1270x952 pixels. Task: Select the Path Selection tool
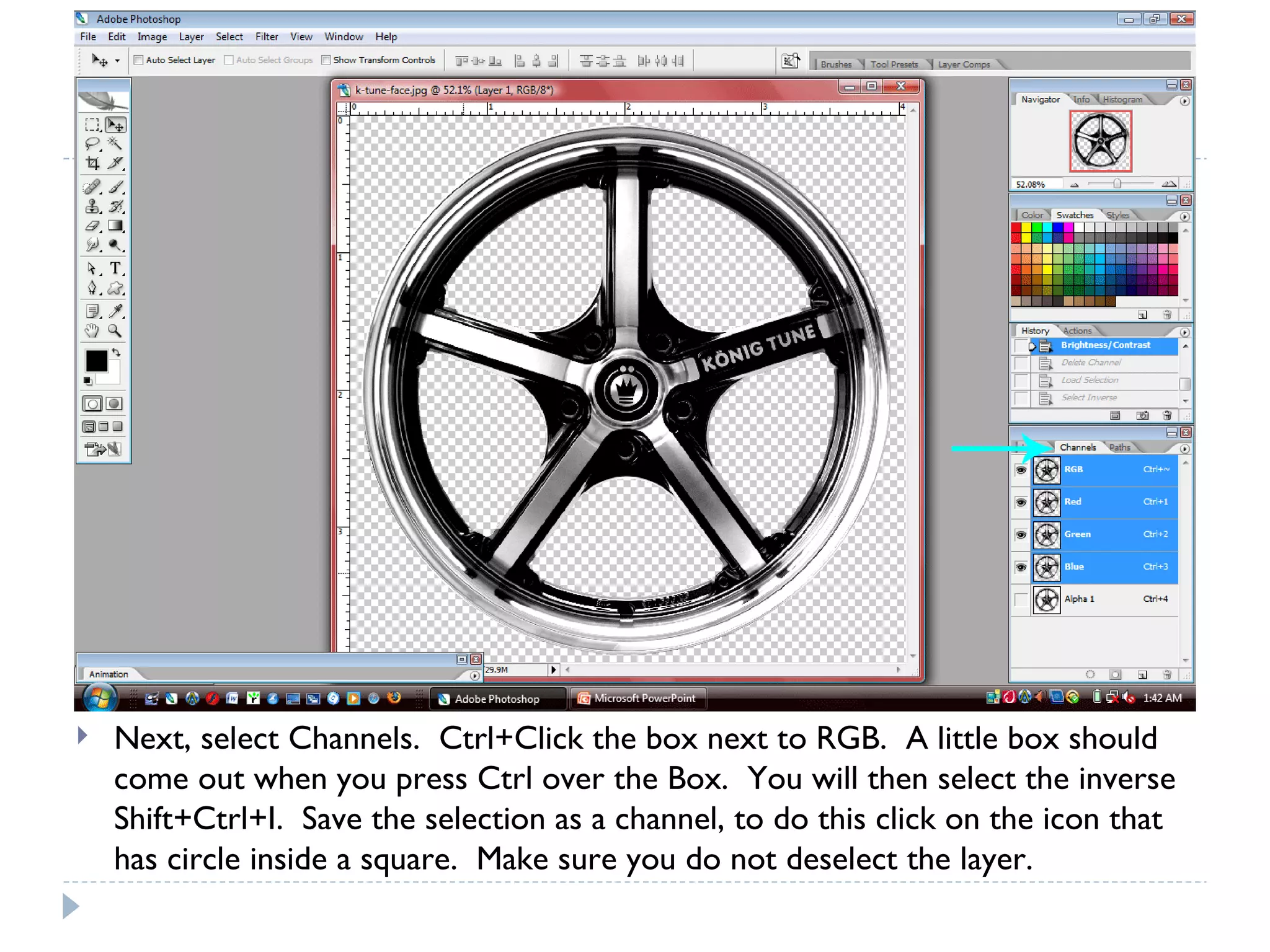(92, 268)
